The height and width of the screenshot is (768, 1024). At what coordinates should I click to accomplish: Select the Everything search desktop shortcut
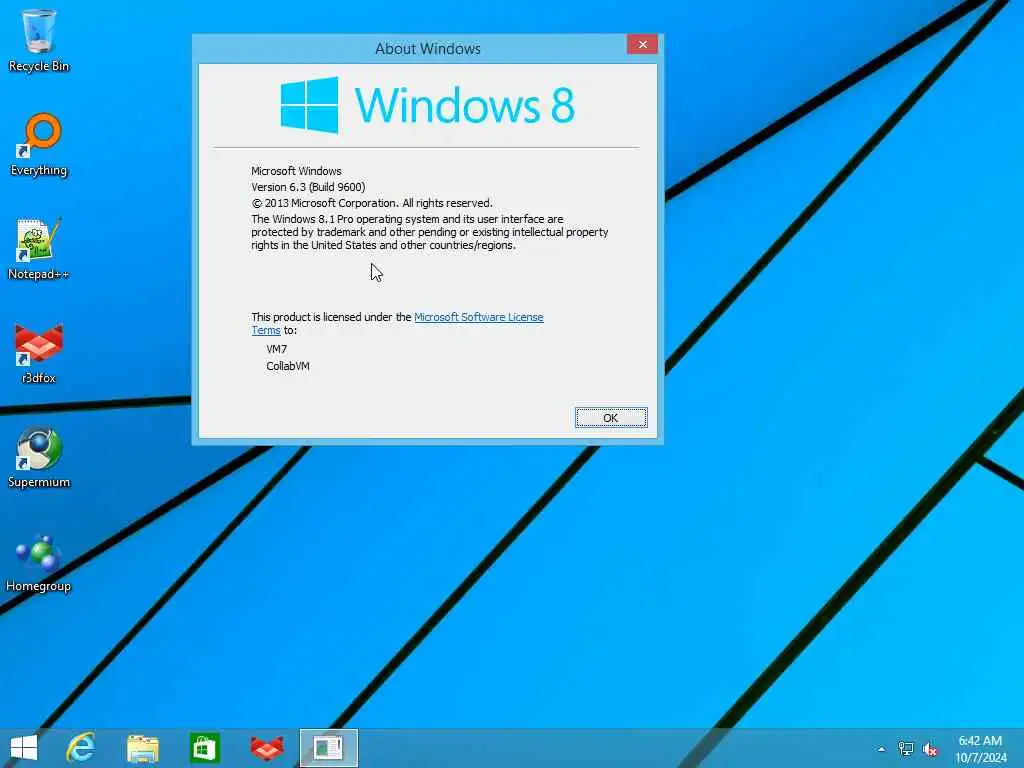click(x=39, y=145)
